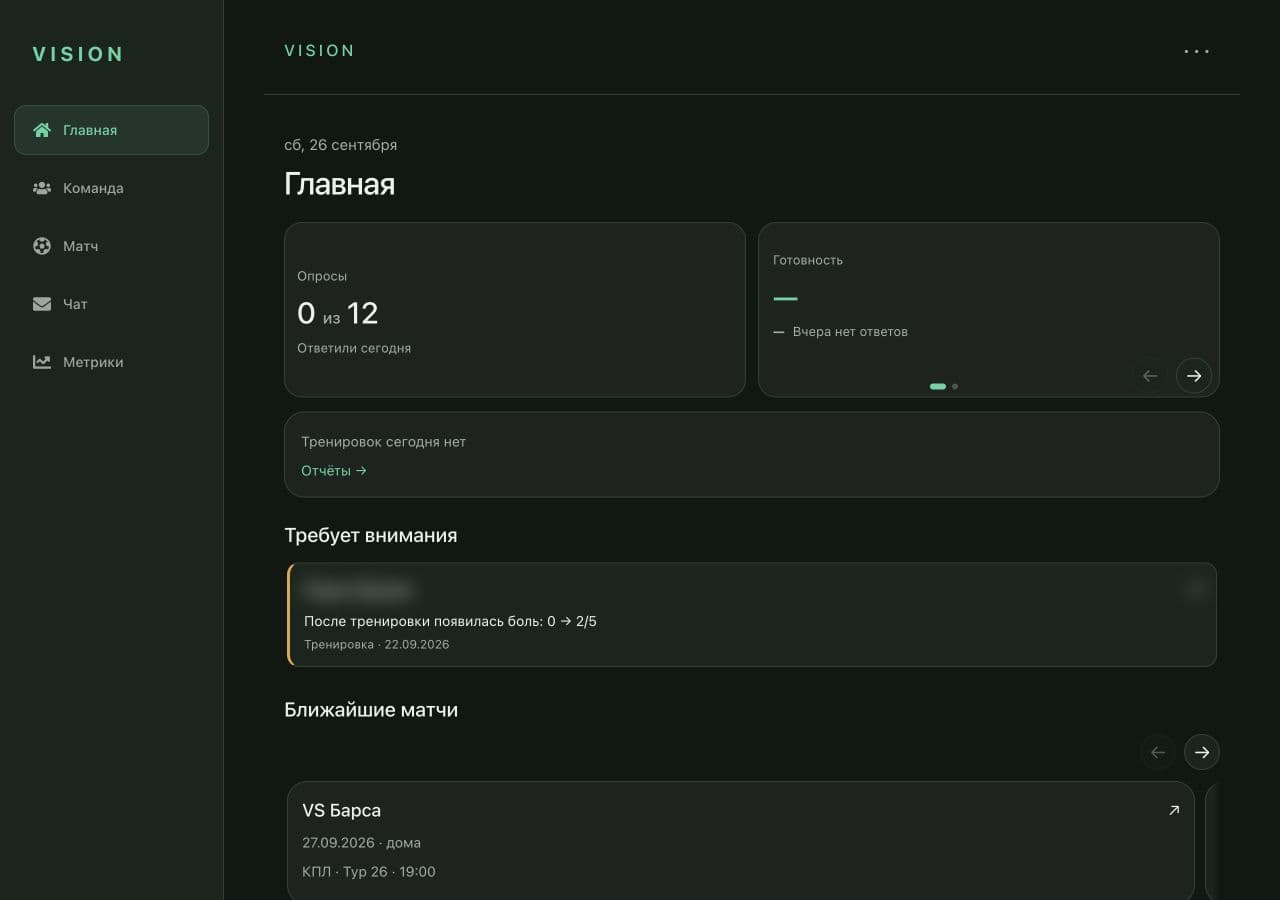Click 'КПЛ · Тур 26 · 19:00' line
Image resolution: width=1280 pixels, height=900 pixels.
(369, 871)
